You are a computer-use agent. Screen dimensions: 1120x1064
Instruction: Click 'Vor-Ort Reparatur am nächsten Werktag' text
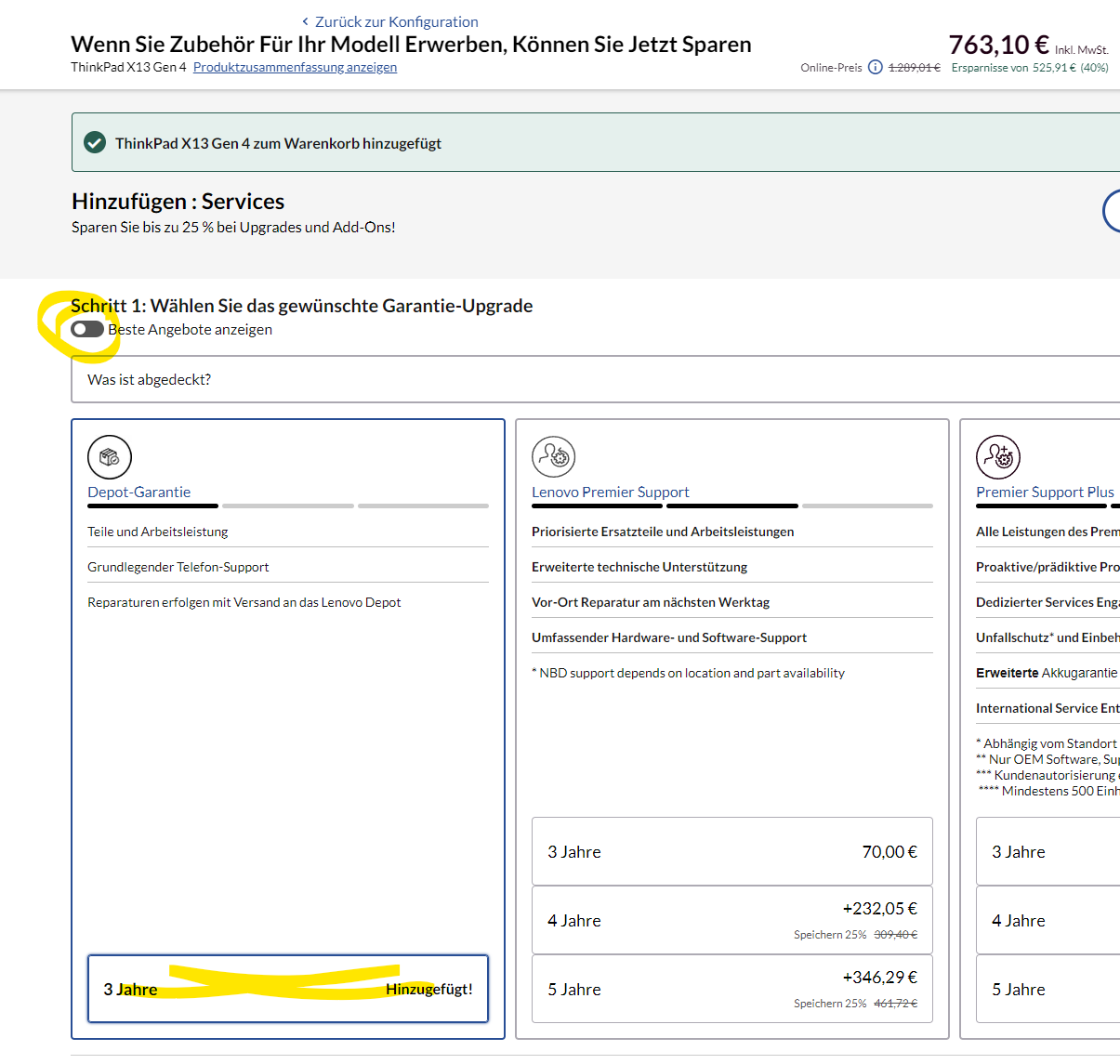651,602
